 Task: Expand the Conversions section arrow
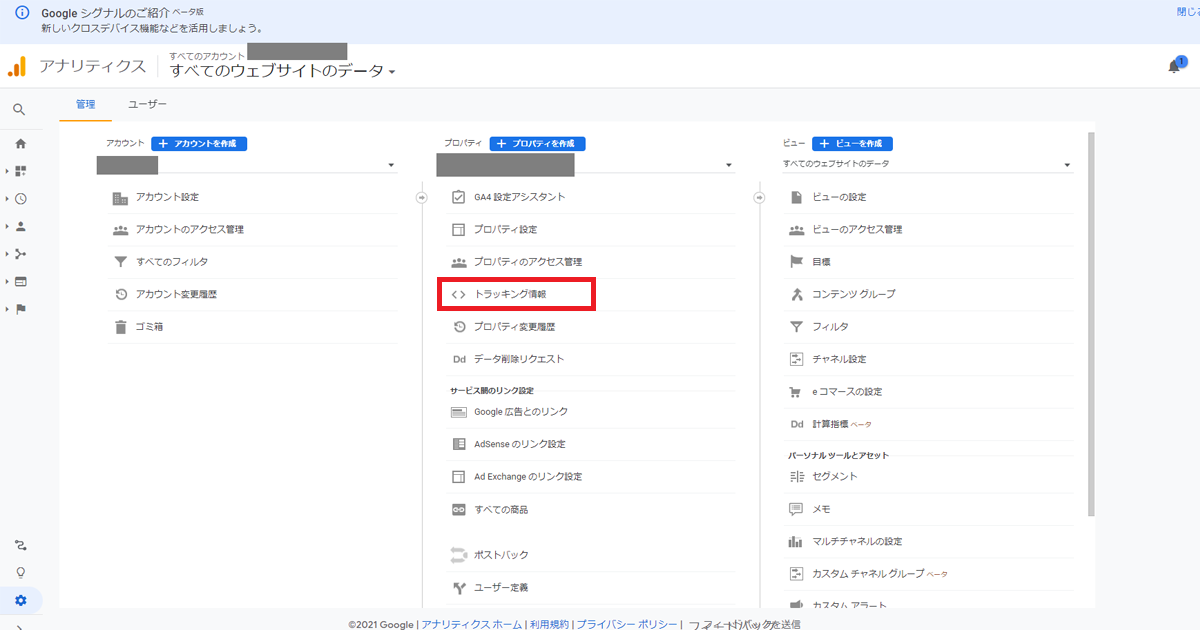7,309
